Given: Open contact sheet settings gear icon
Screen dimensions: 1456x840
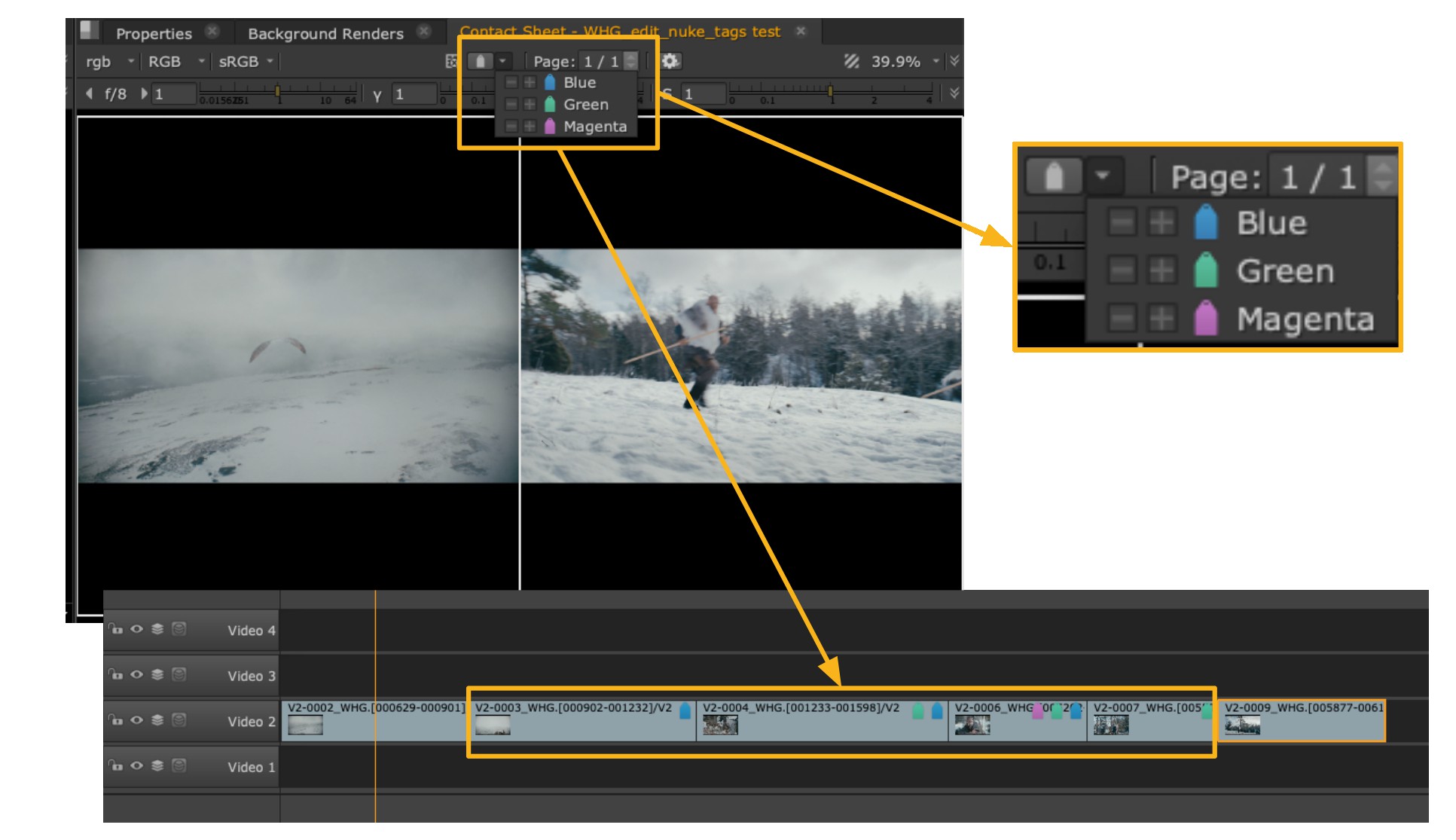Looking at the screenshot, I should tap(670, 61).
